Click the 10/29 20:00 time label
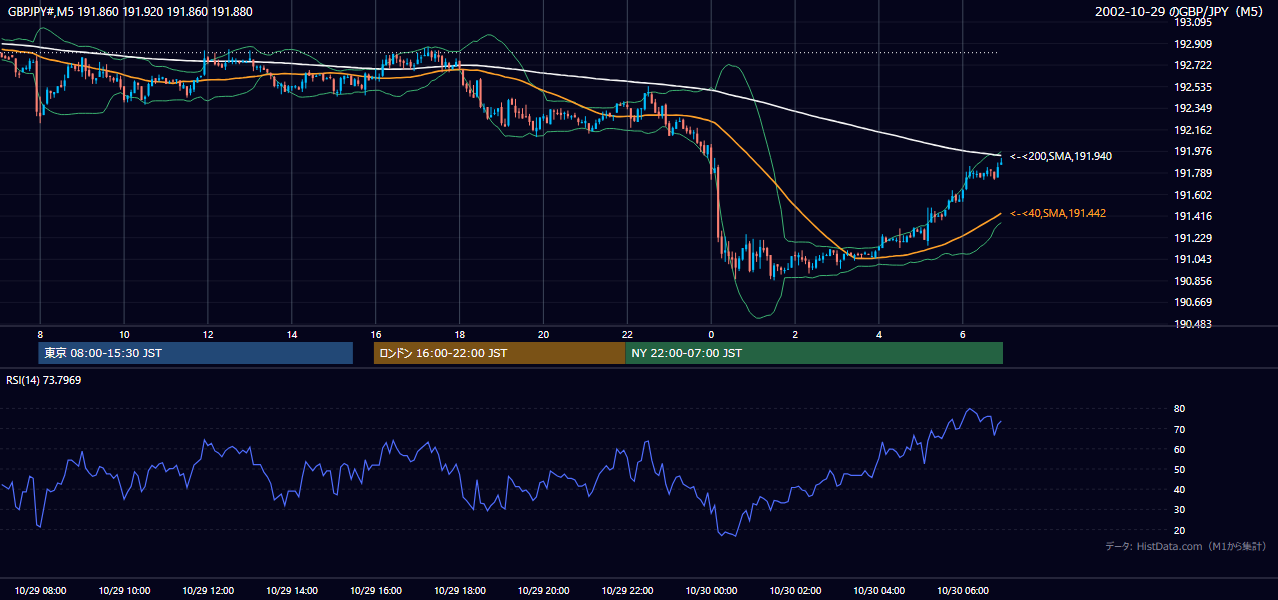 [x=543, y=591]
